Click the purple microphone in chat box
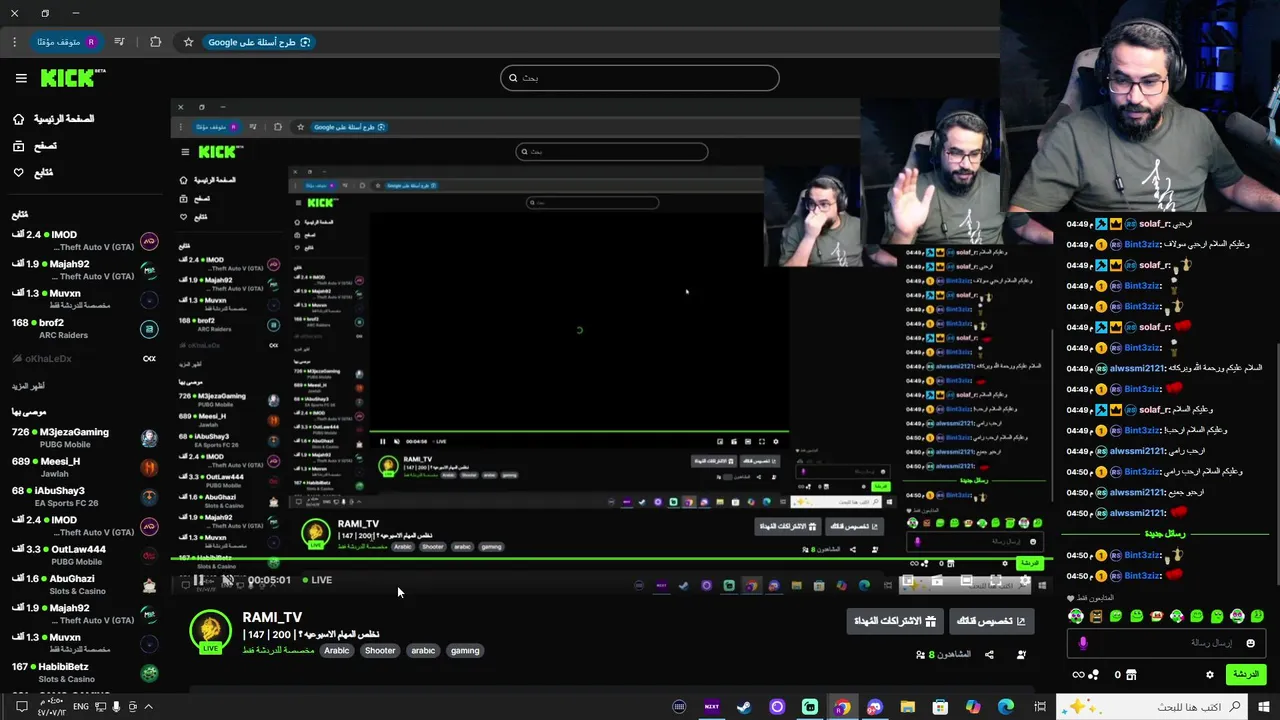Screen dimensions: 1280x720 click(1083, 643)
